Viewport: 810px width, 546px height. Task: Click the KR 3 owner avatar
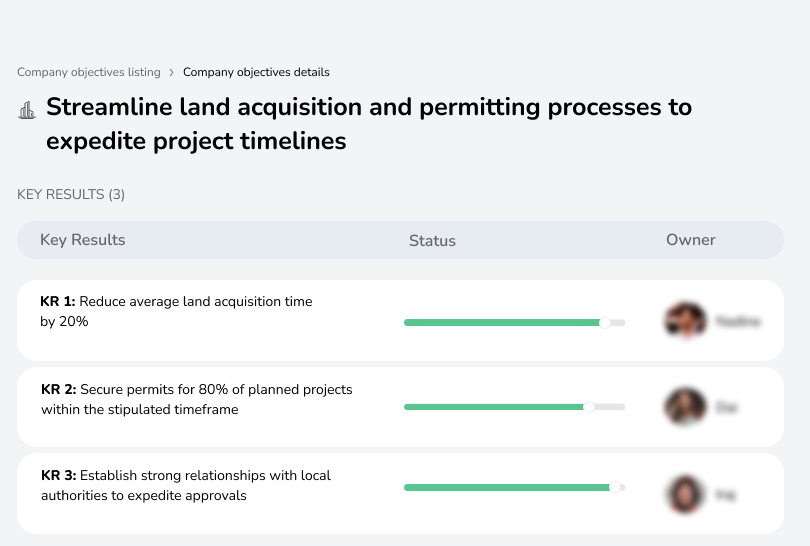point(685,494)
